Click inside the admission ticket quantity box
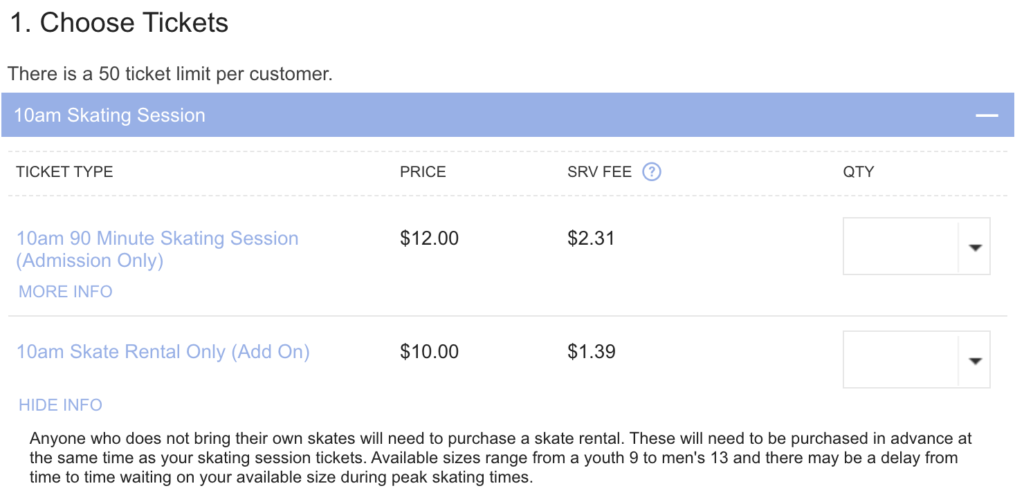The height and width of the screenshot is (495, 1024). click(x=900, y=246)
